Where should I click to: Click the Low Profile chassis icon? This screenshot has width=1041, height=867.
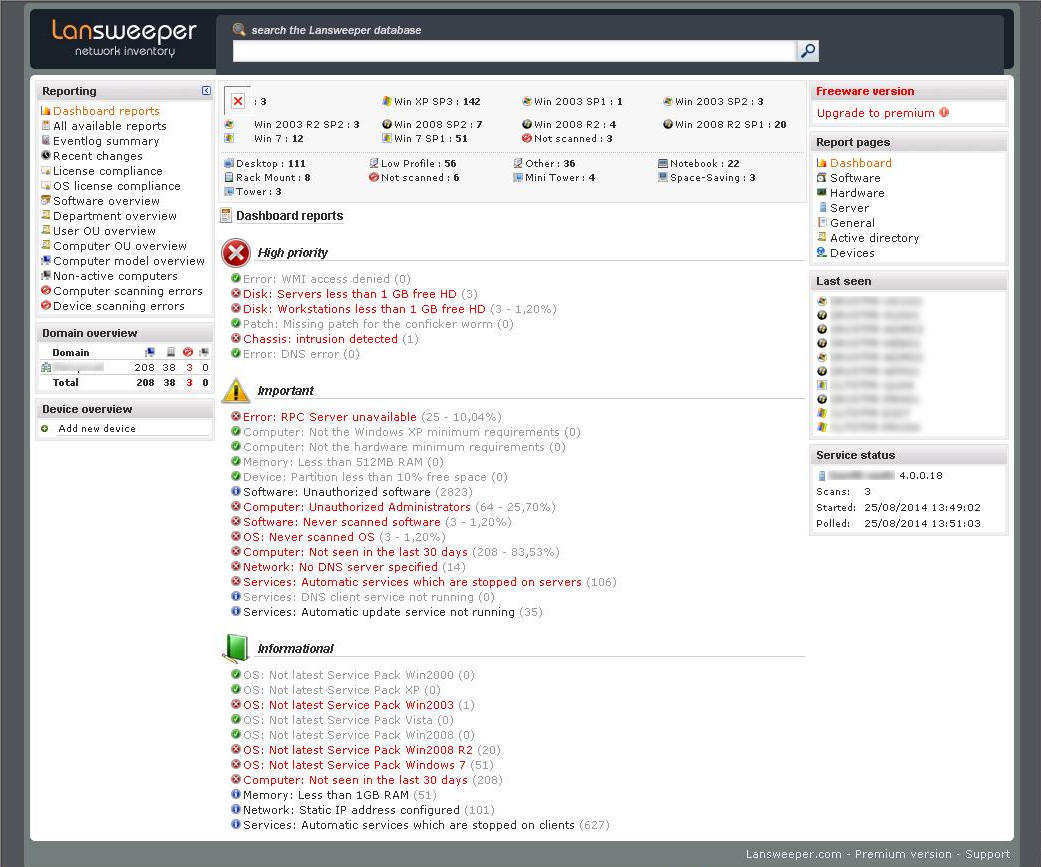tap(374, 163)
